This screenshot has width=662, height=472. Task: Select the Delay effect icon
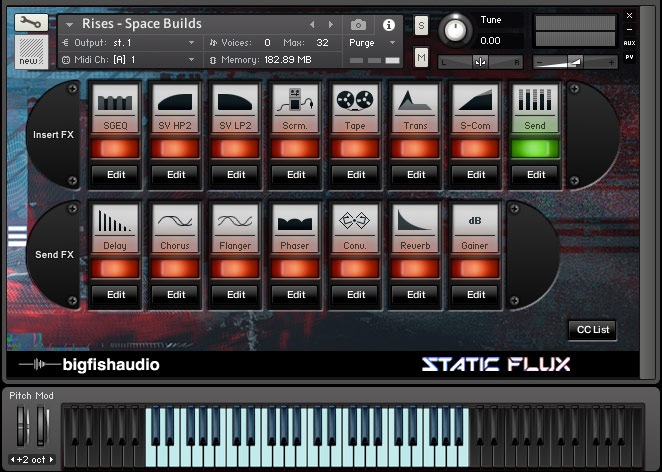tap(115, 222)
